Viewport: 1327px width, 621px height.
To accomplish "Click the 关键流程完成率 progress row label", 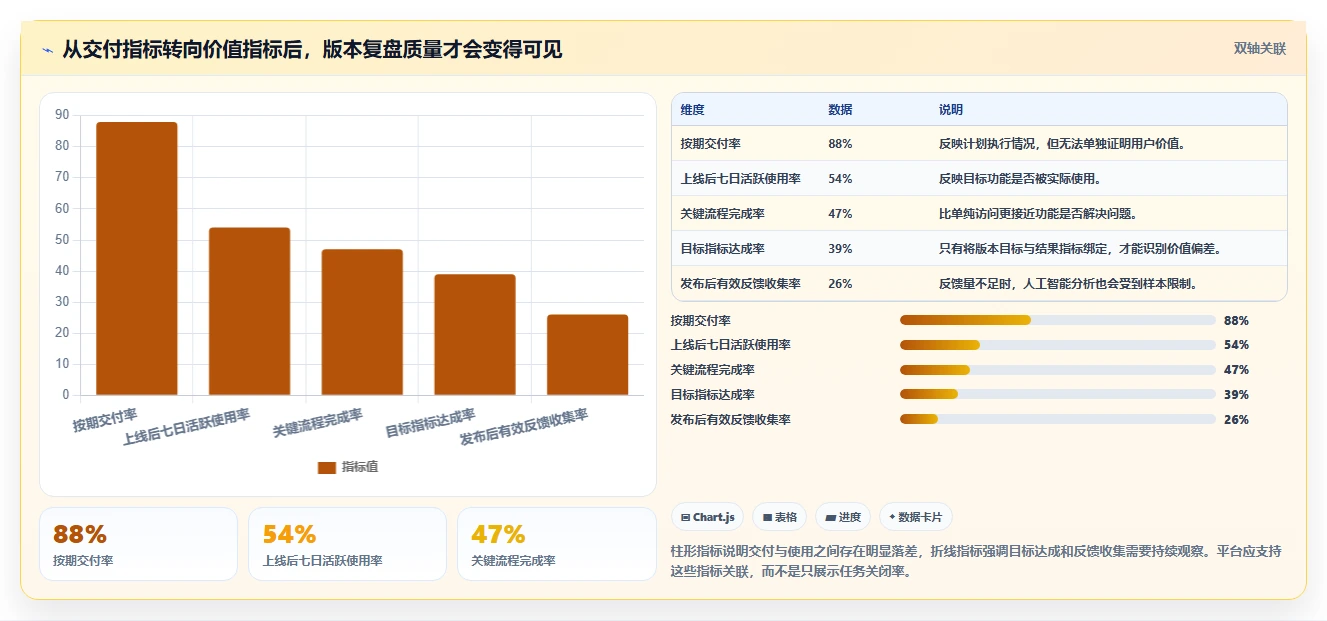I will (712, 370).
